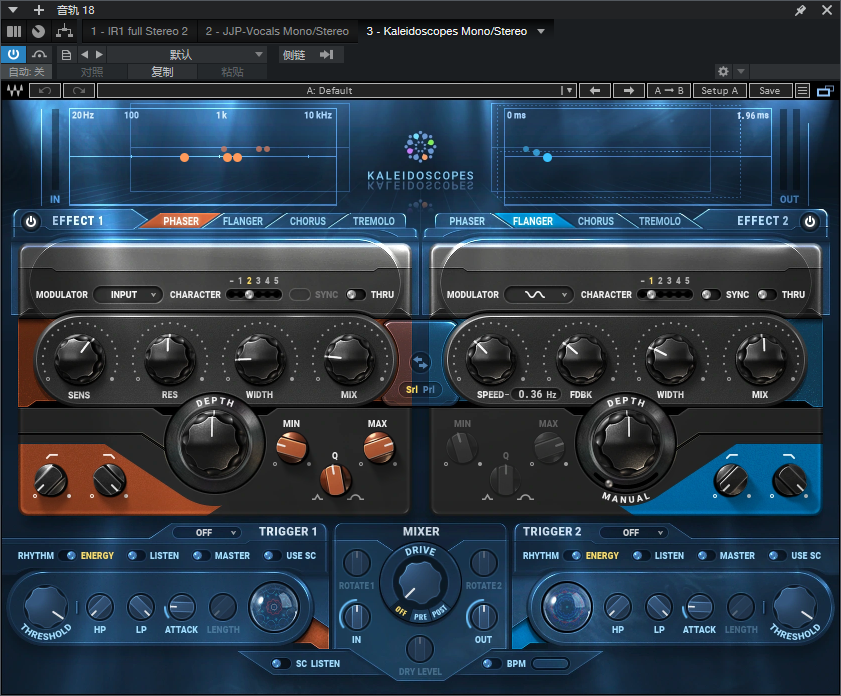Open Effect 1 MODULATOR INPUT dropdown
The height and width of the screenshot is (696, 841).
pyautogui.click(x=128, y=294)
